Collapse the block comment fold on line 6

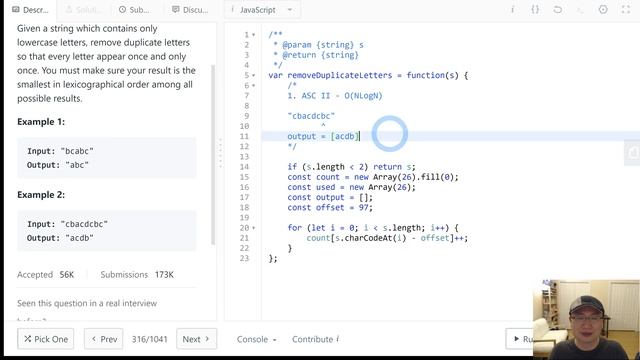(x=253, y=86)
